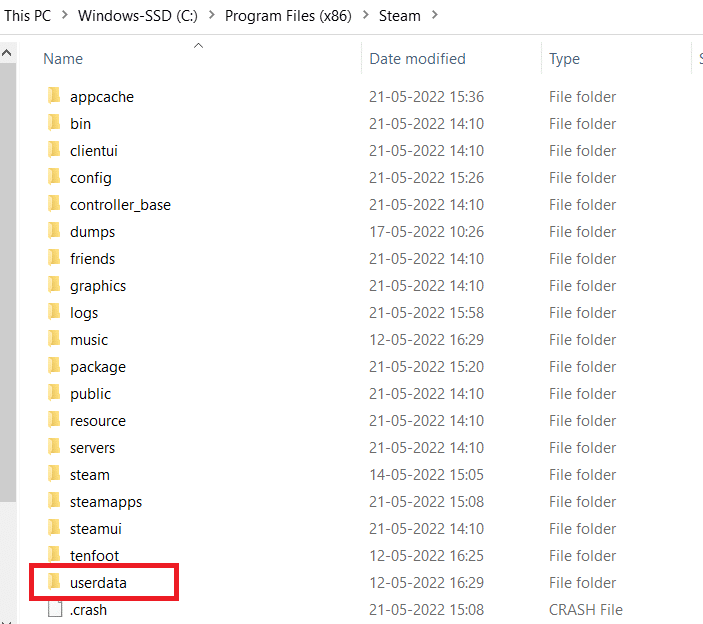Click the public folder icon

pyautogui.click(x=54, y=392)
